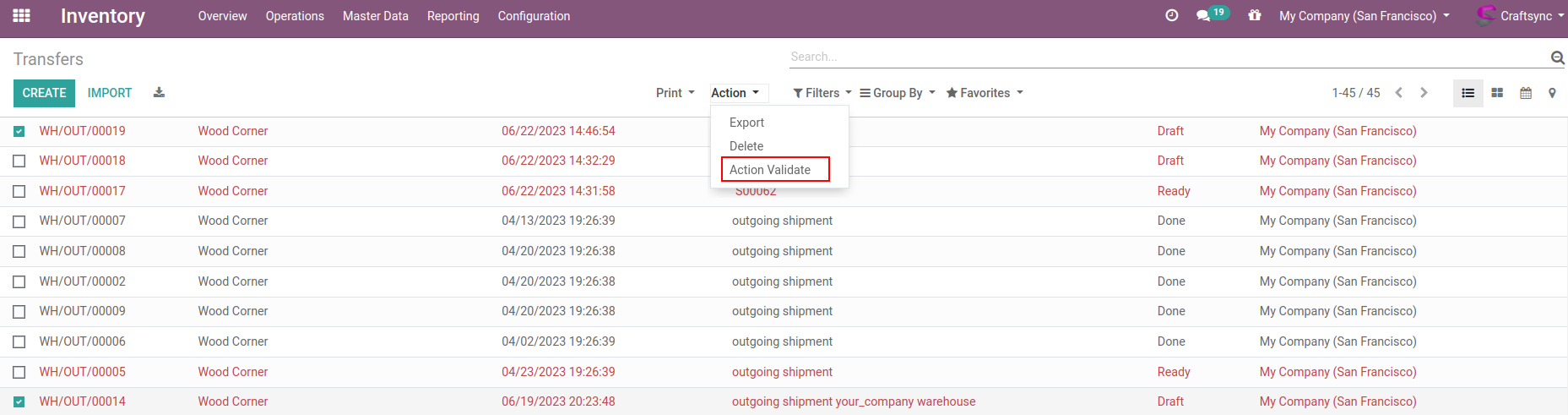1568x415 pixels.
Task: Switch to calendar view
Action: tap(1526, 93)
